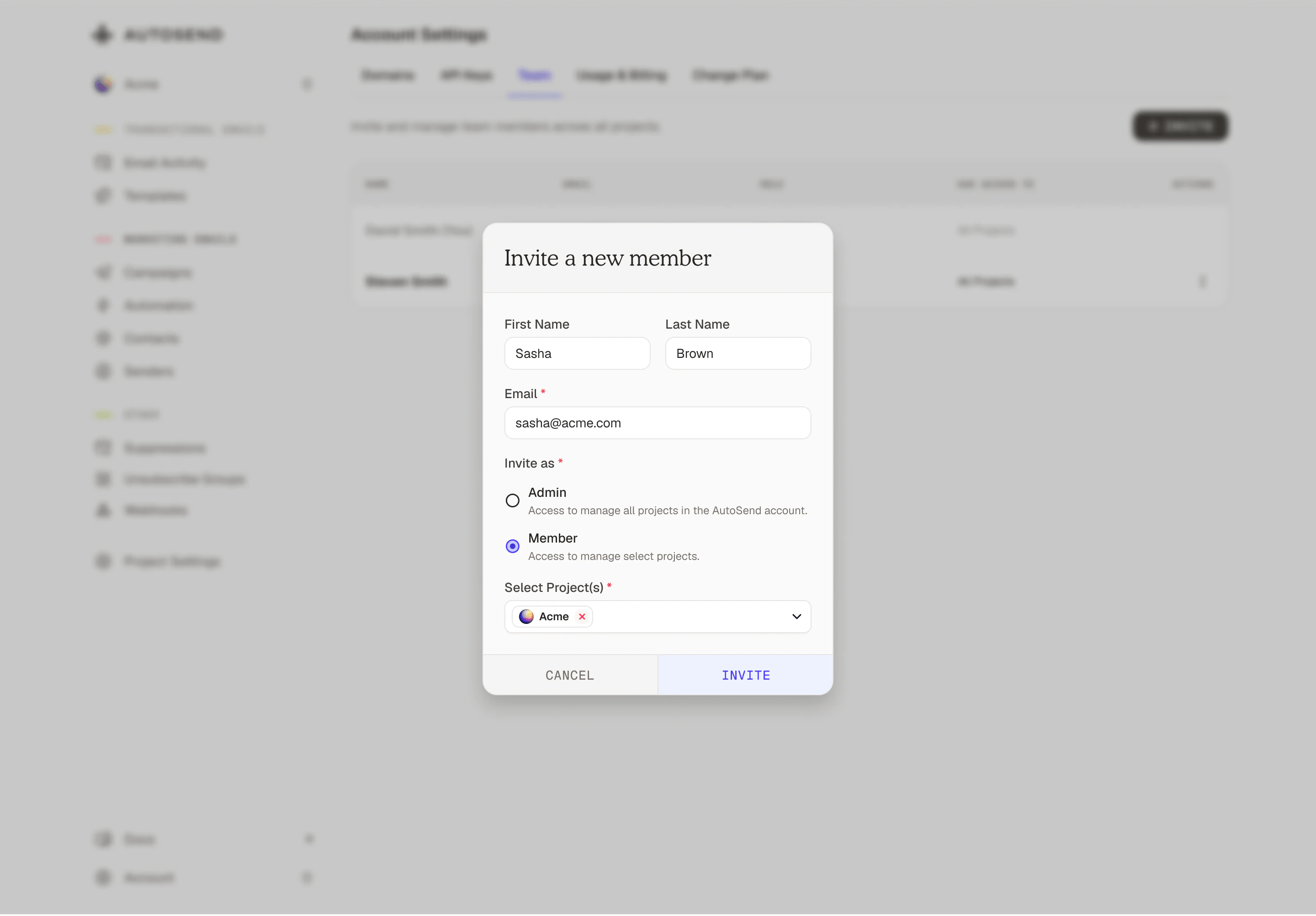The height and width of the screenshot is (916, 1316).
Task: Click the Acme project avatar in tag
Action: (x=526, y=617)
